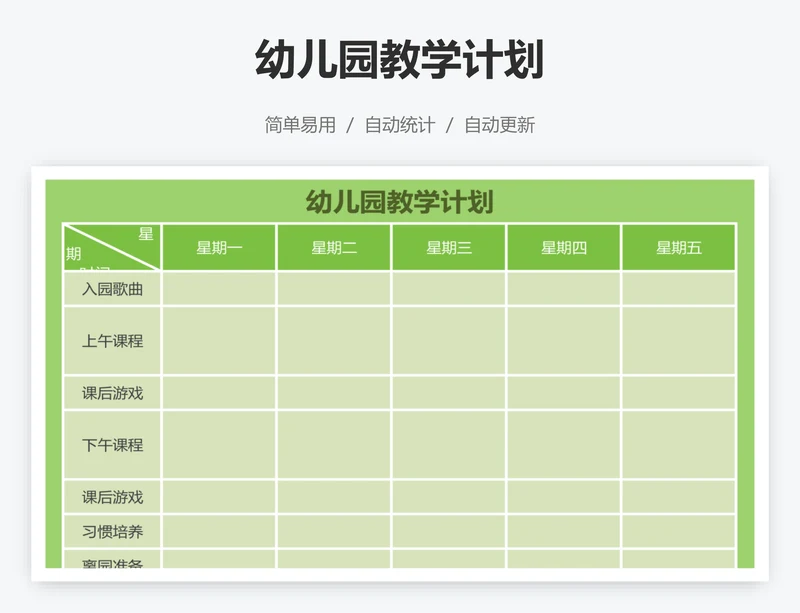This screenshot has width=800, height=613.
Task: Click the large page title 幼儿园教学计划
Action: pyautogui.click(x=399, y=60)
